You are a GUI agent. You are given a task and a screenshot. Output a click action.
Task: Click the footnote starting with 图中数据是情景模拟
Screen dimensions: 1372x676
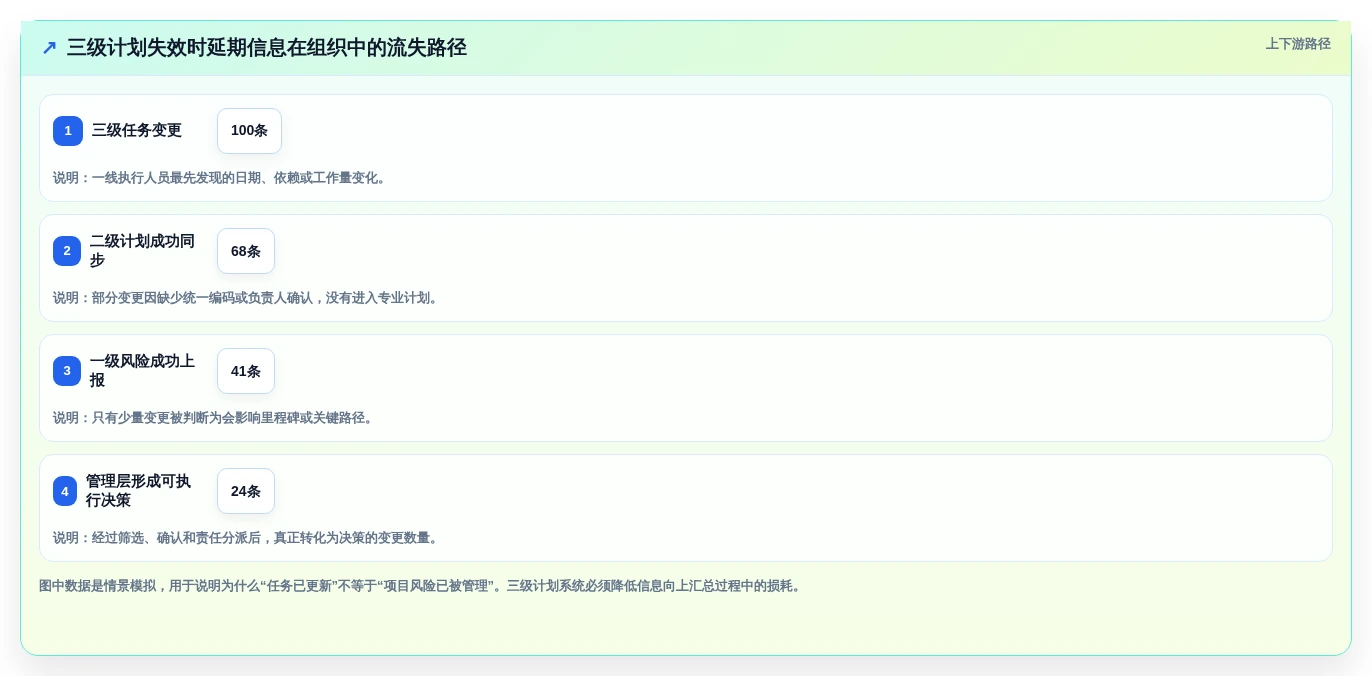(x=422, y=586)
